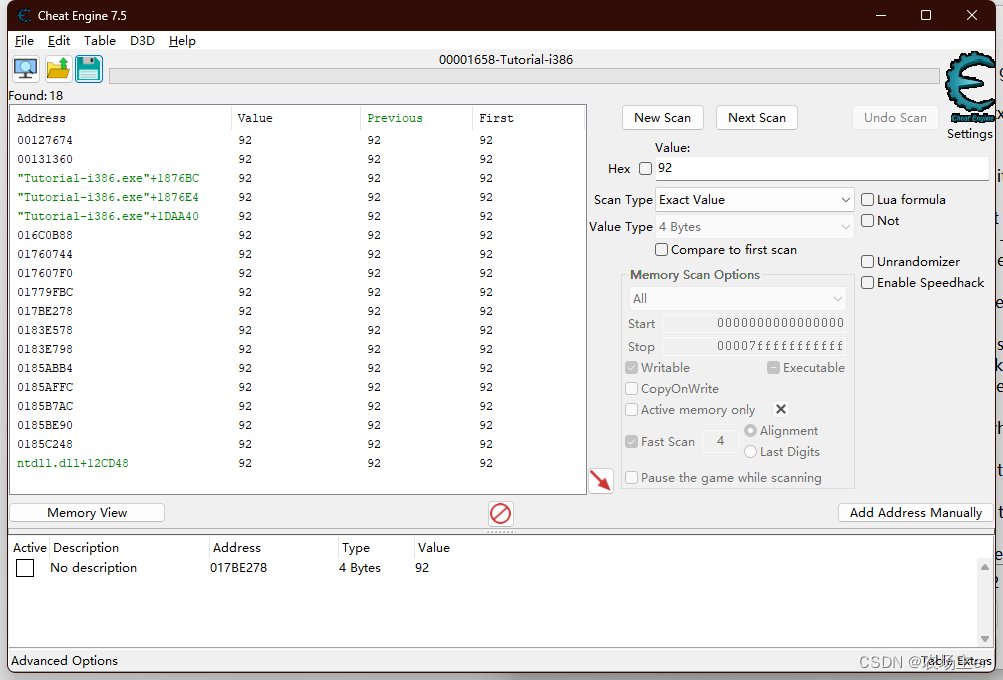Viewport: 1003px width, 680px height.
Task: Check Compare to first scan
Action: tap(661, 249)
